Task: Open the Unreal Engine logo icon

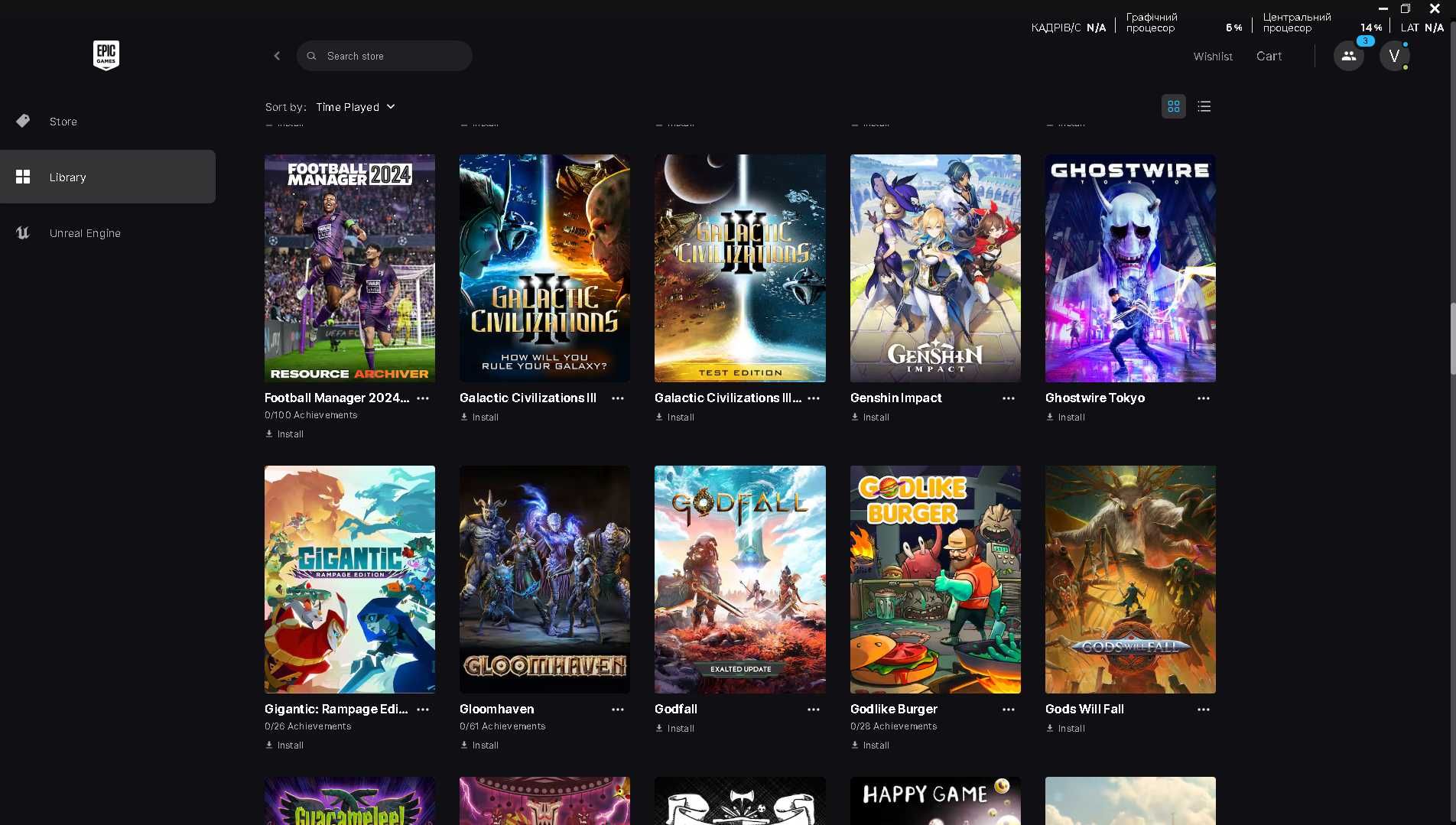Action: point(23,232)
